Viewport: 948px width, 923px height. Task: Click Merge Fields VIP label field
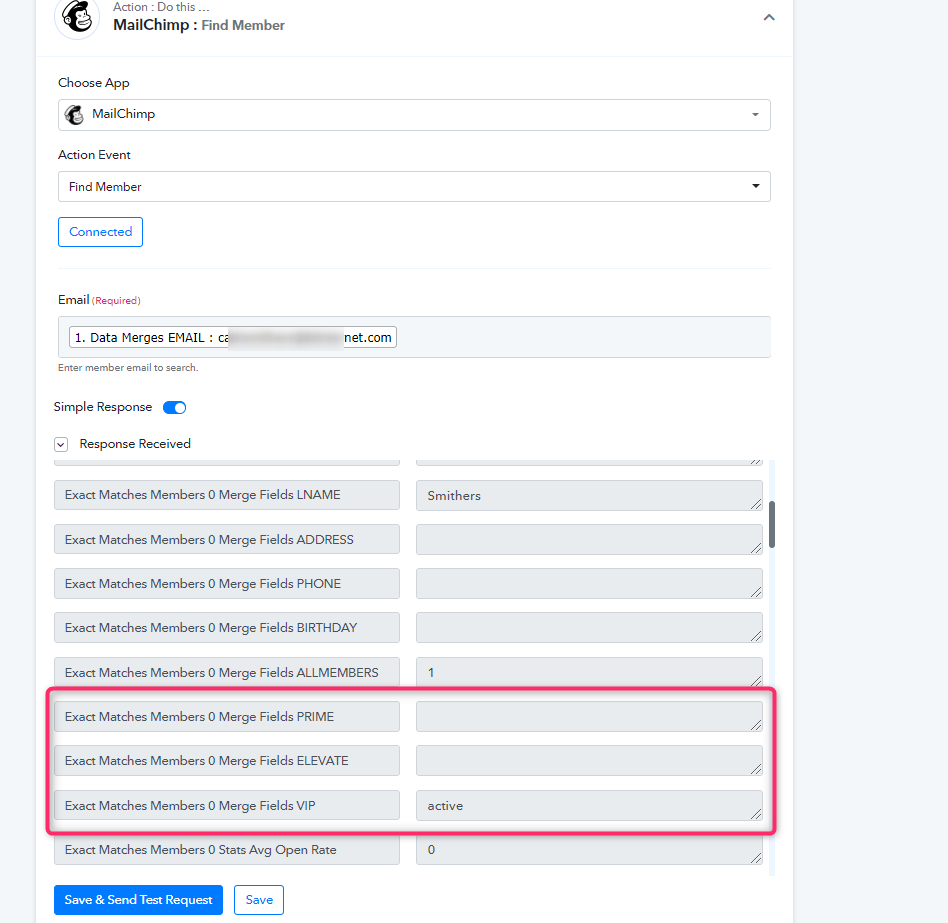pyautogui.click(x=227, y=805)
